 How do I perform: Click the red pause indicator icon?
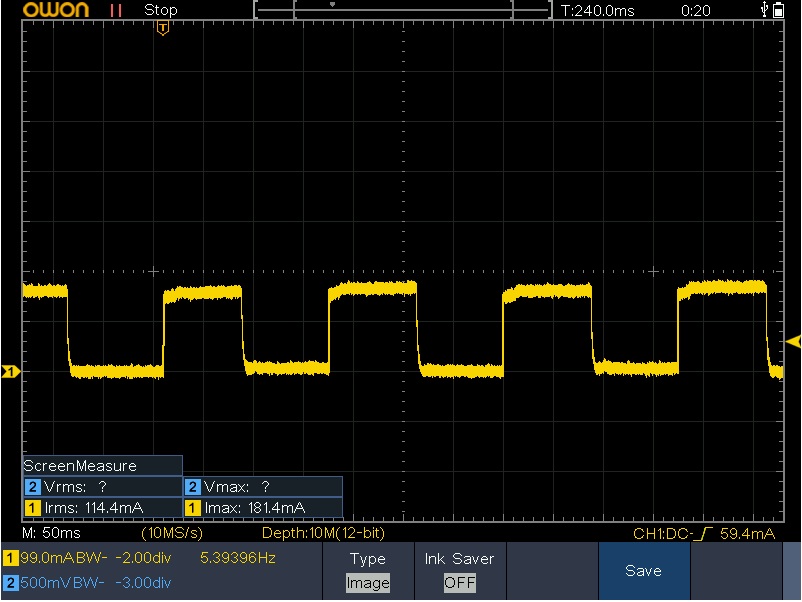(116, 10)
